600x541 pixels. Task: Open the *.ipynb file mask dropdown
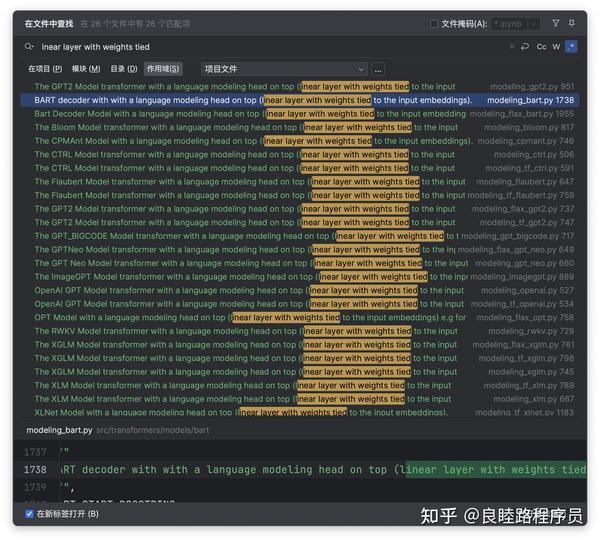(x=516, y=24)
